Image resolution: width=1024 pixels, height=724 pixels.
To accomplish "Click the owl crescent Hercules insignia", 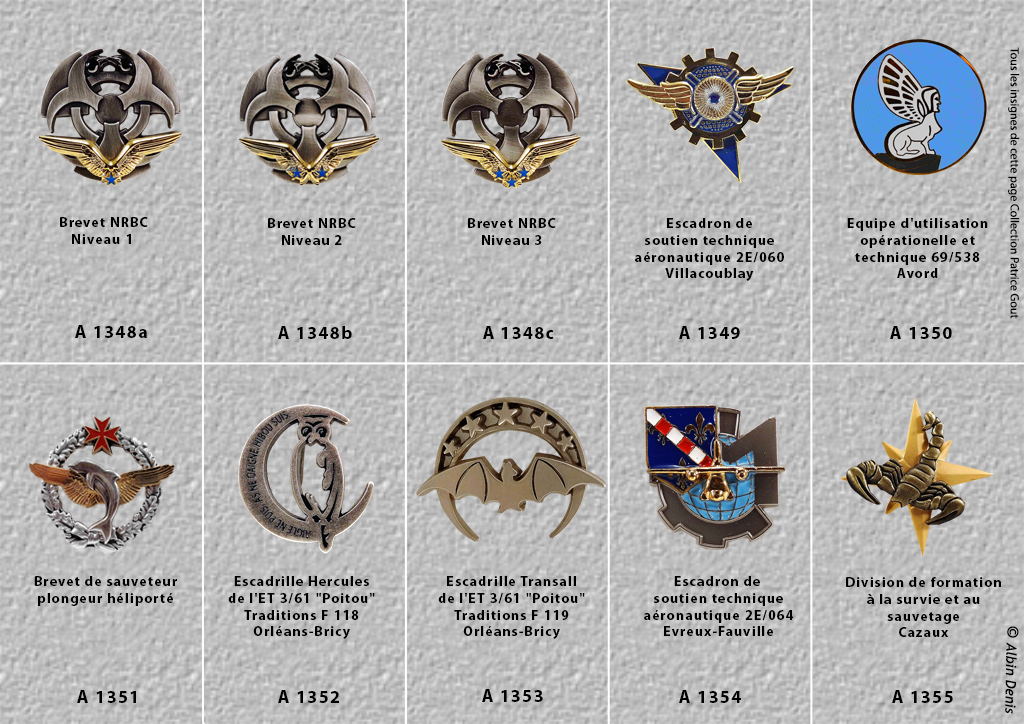I will [306, 479].
